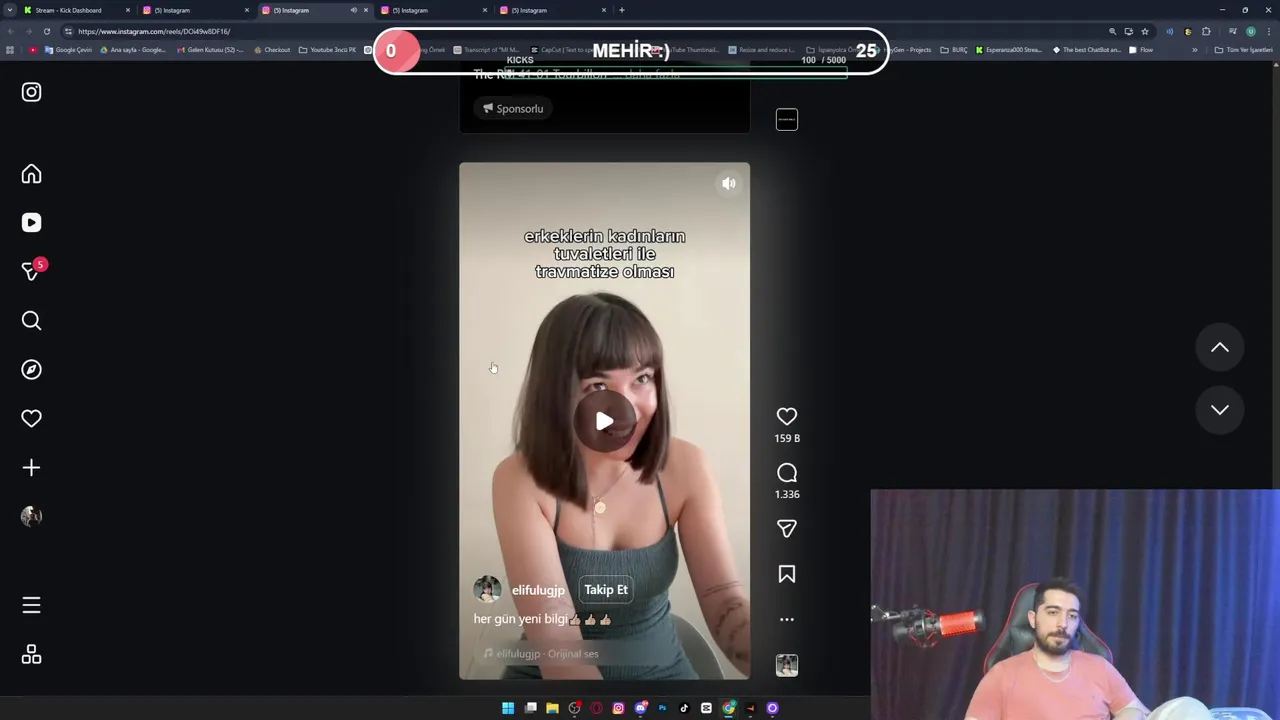Open Search in Instagram sidebar
This screenshot has height=720, width=1280.
(x=31, y=320)
